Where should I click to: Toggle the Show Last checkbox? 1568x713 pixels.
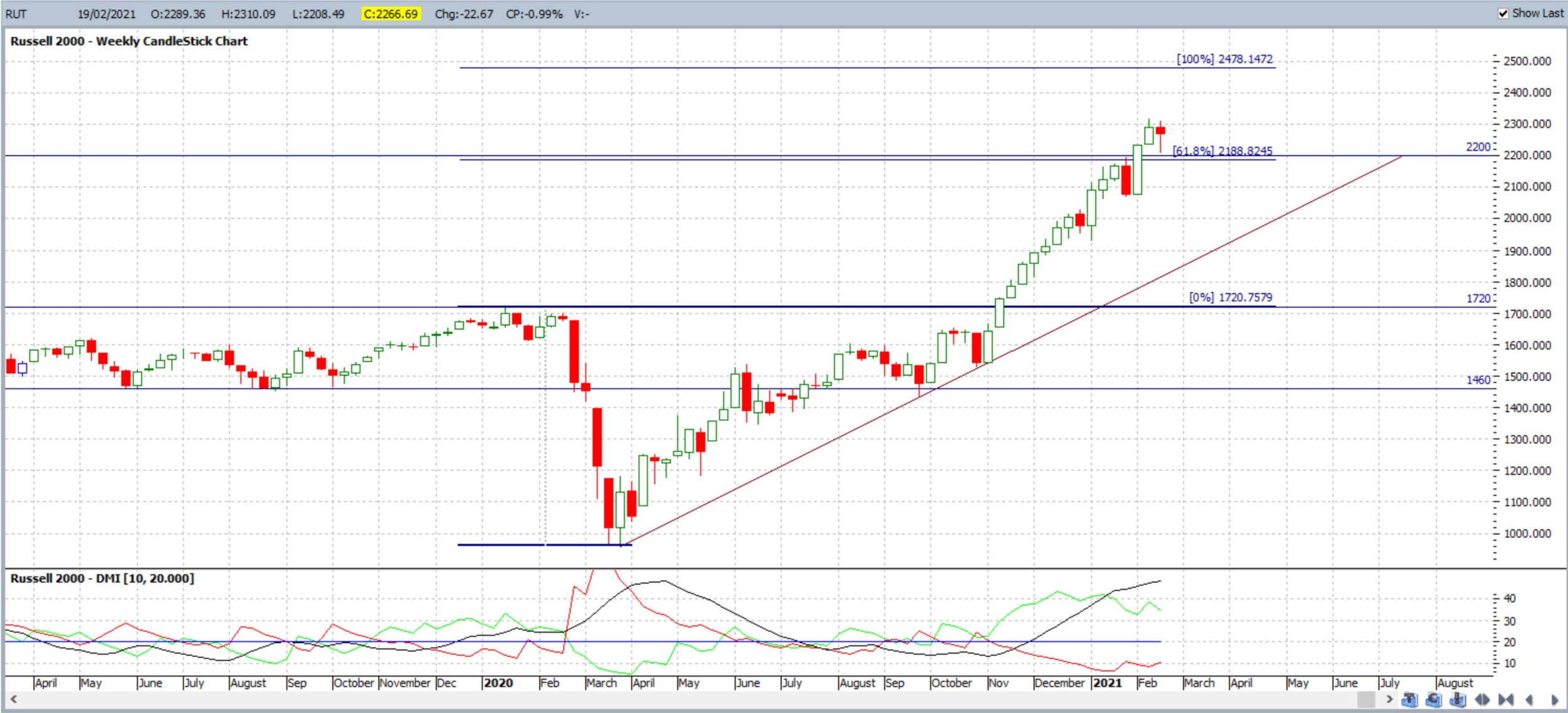point(1503,13)
